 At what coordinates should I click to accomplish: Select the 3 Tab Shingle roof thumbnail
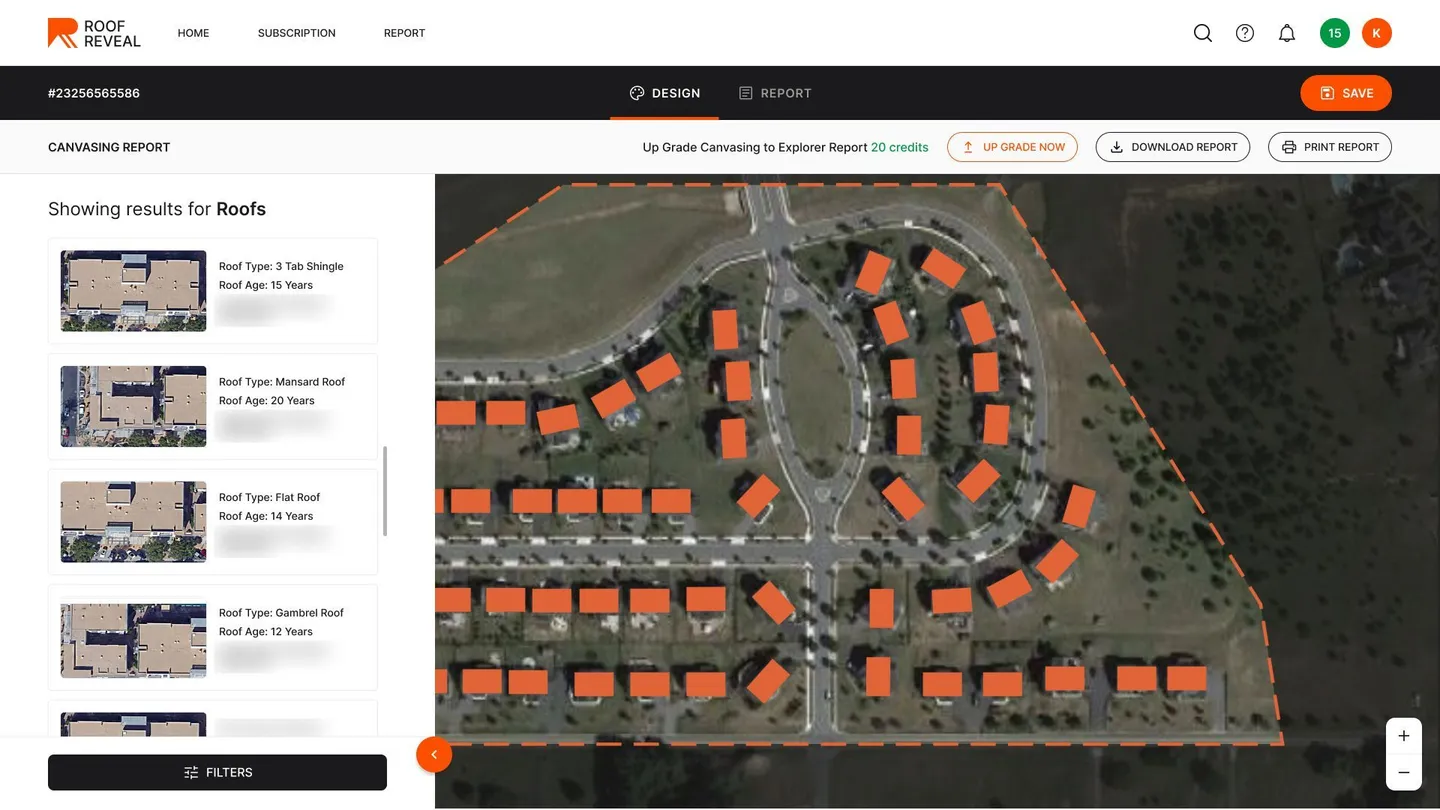(133, 291)
